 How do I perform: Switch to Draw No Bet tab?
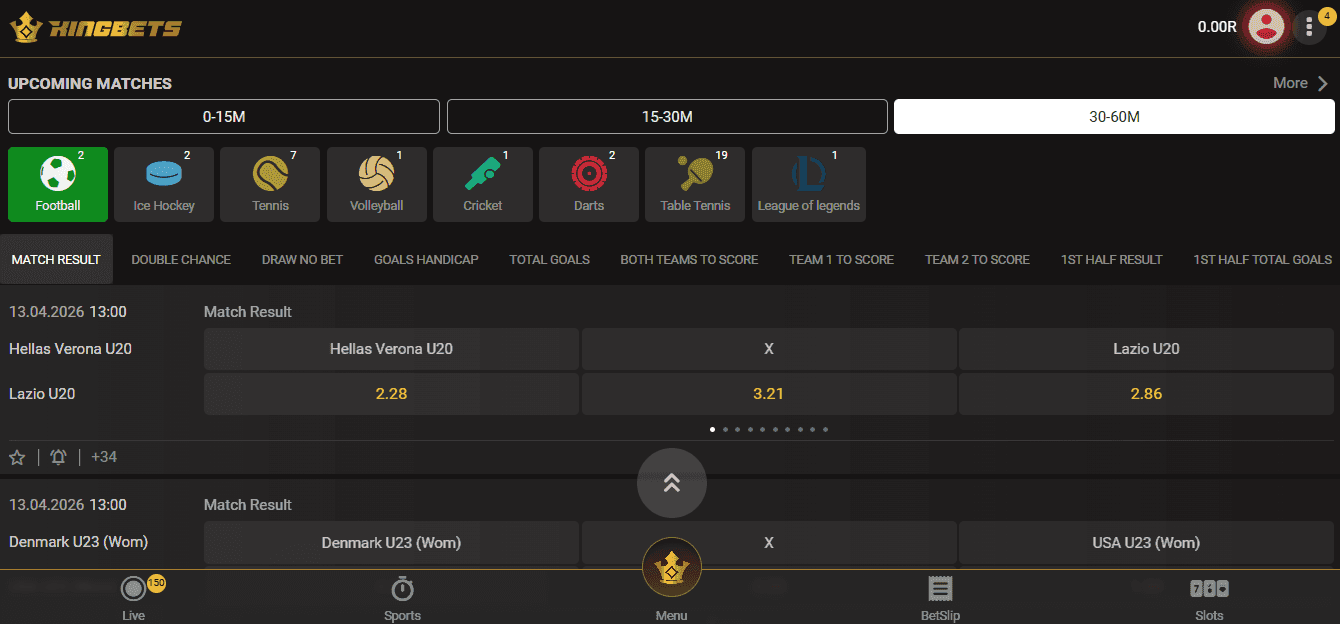tap(302, 259)
